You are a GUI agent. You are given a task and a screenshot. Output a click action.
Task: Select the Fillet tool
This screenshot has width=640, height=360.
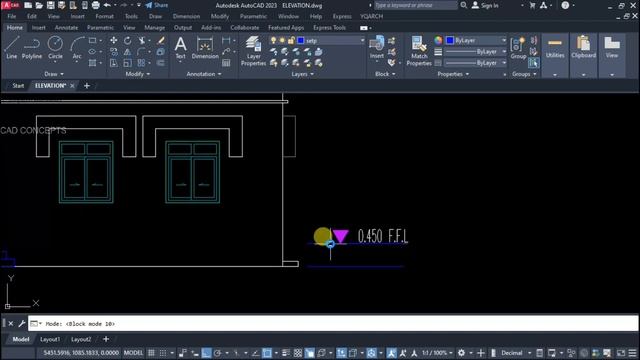coord(142,52)
